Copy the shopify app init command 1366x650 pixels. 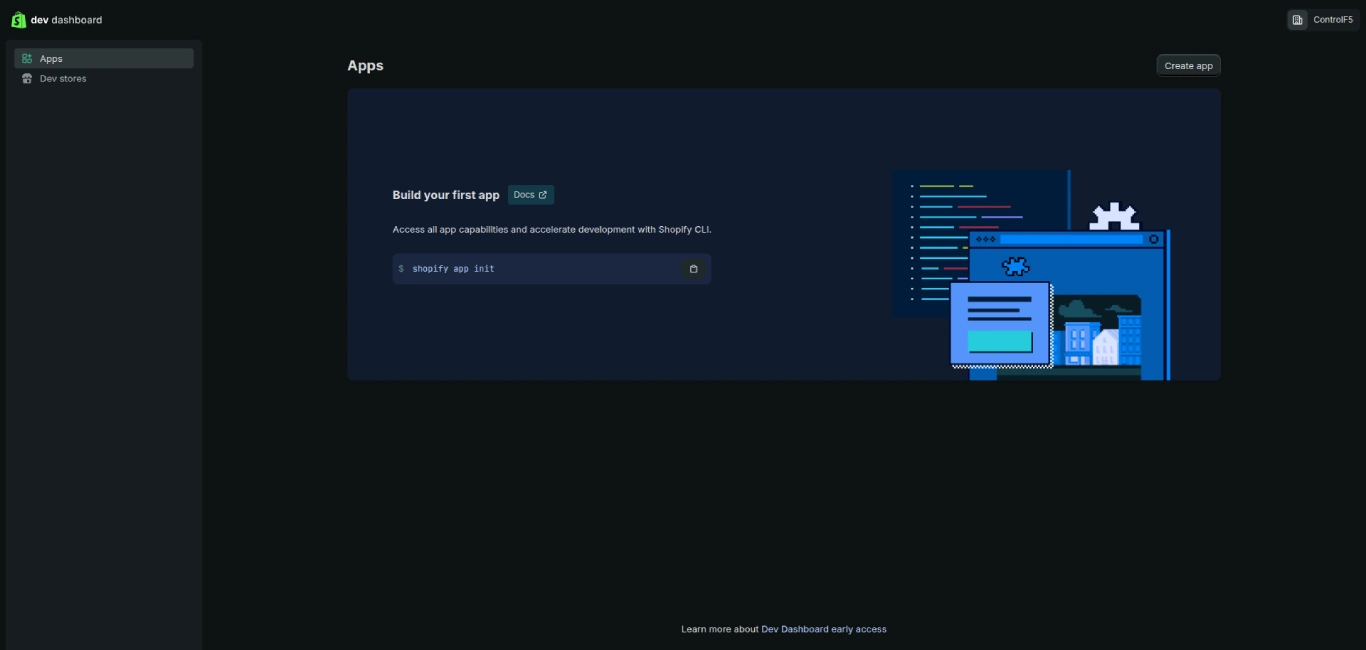click(693, 269)
